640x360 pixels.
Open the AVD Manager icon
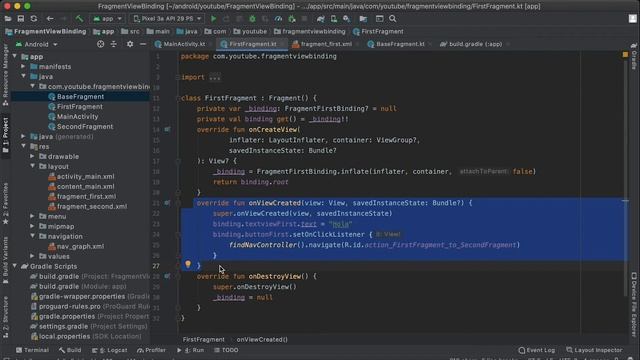pos(334,19)
